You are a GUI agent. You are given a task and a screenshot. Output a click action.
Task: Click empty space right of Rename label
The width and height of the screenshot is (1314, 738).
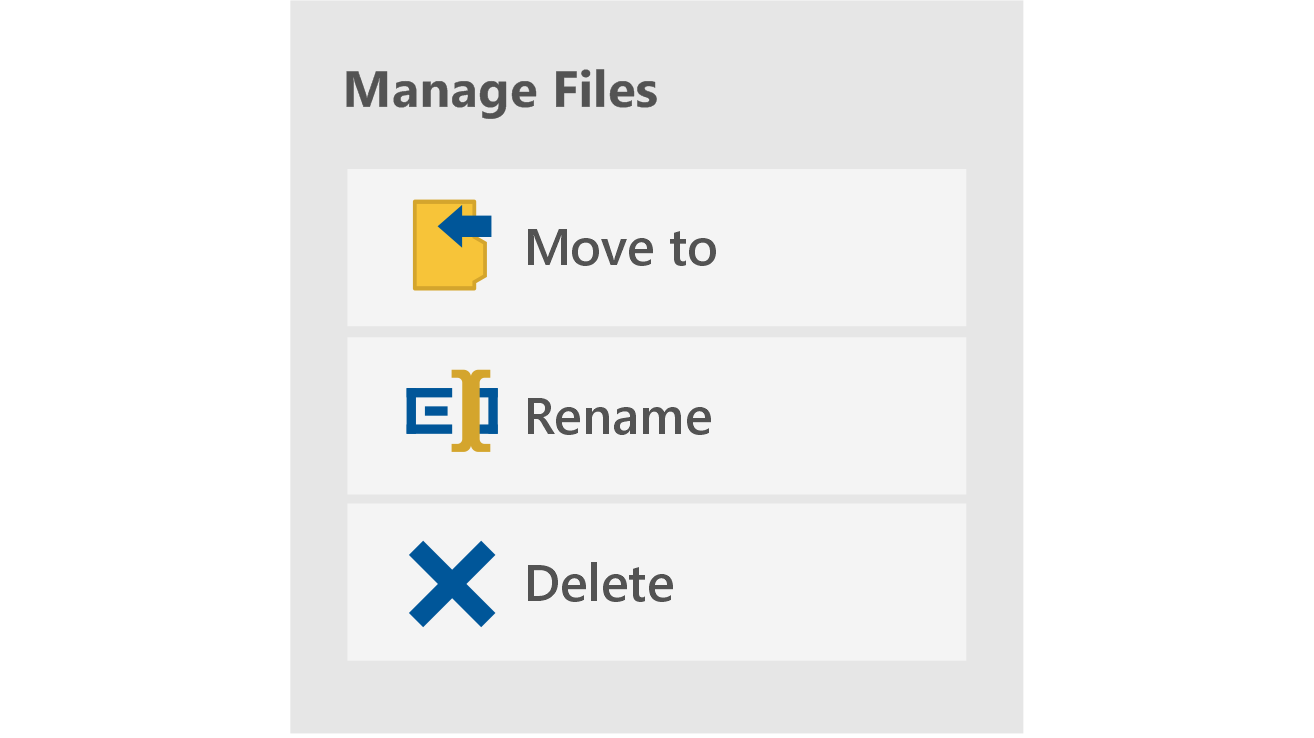click(840, 416)
